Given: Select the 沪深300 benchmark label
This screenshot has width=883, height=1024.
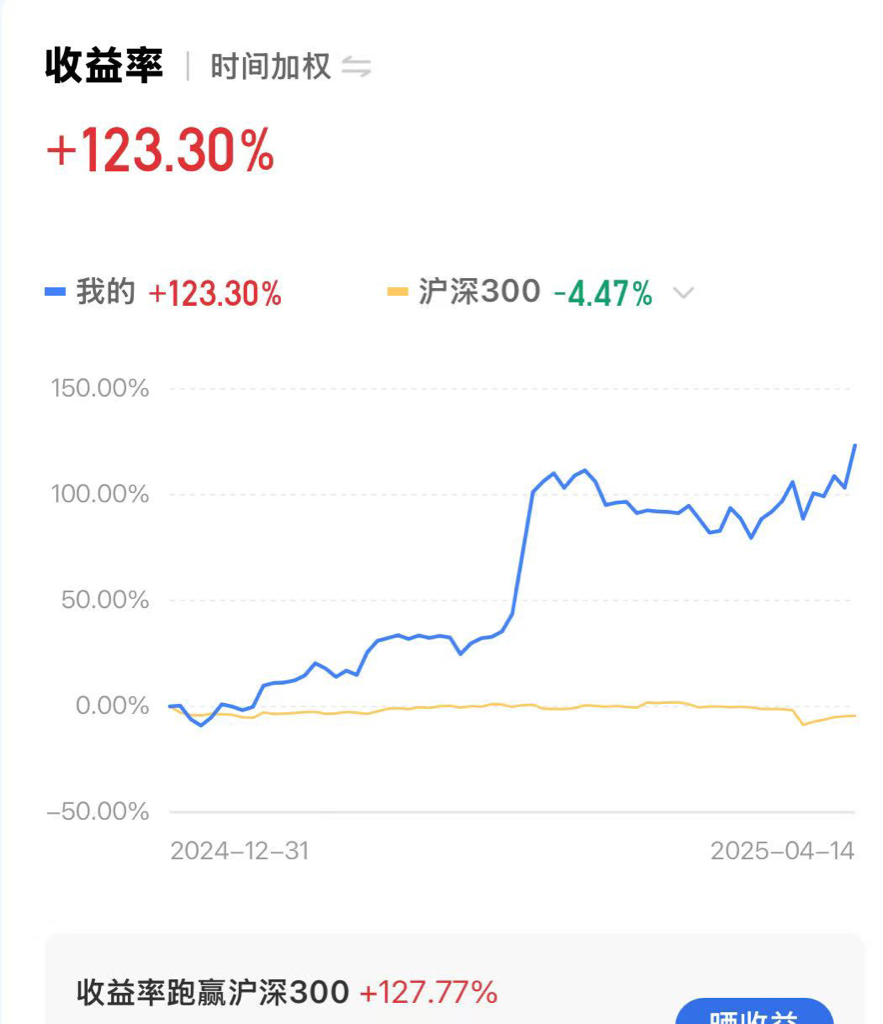Looking at the screenshot, I should pyautogui.click(x=479, y=293).
